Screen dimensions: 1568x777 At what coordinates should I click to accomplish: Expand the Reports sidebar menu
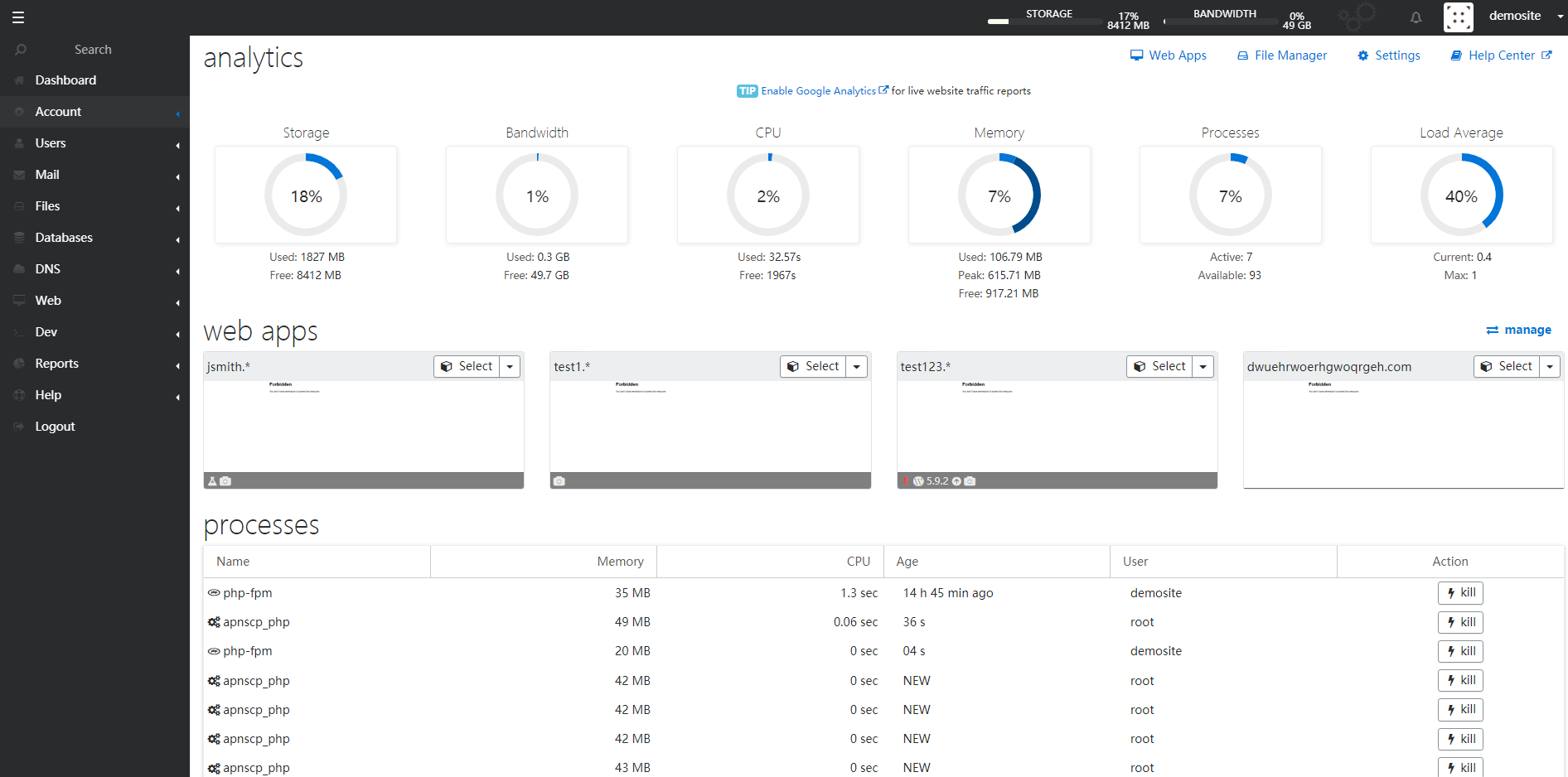point(94,364)
